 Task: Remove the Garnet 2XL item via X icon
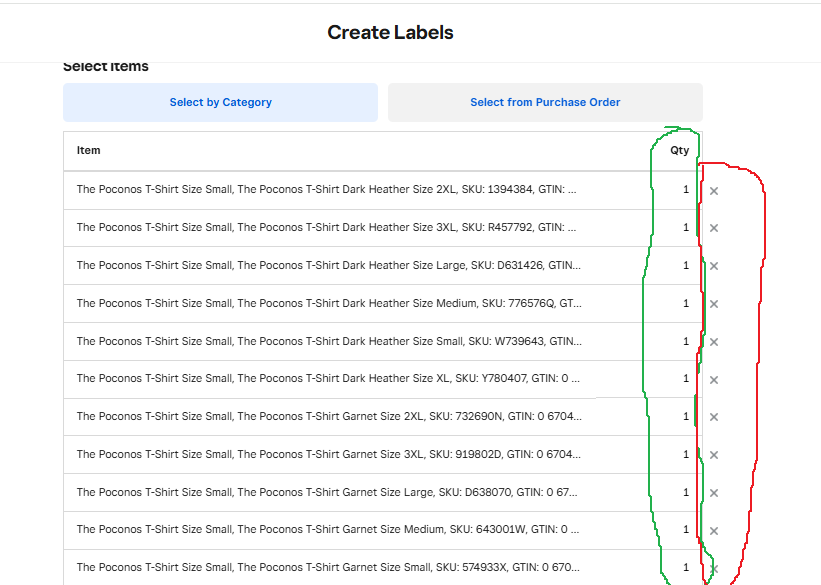point(713,416)
